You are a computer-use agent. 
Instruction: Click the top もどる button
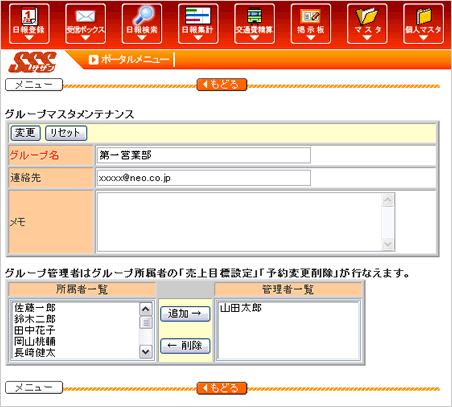tap(222, 85)
